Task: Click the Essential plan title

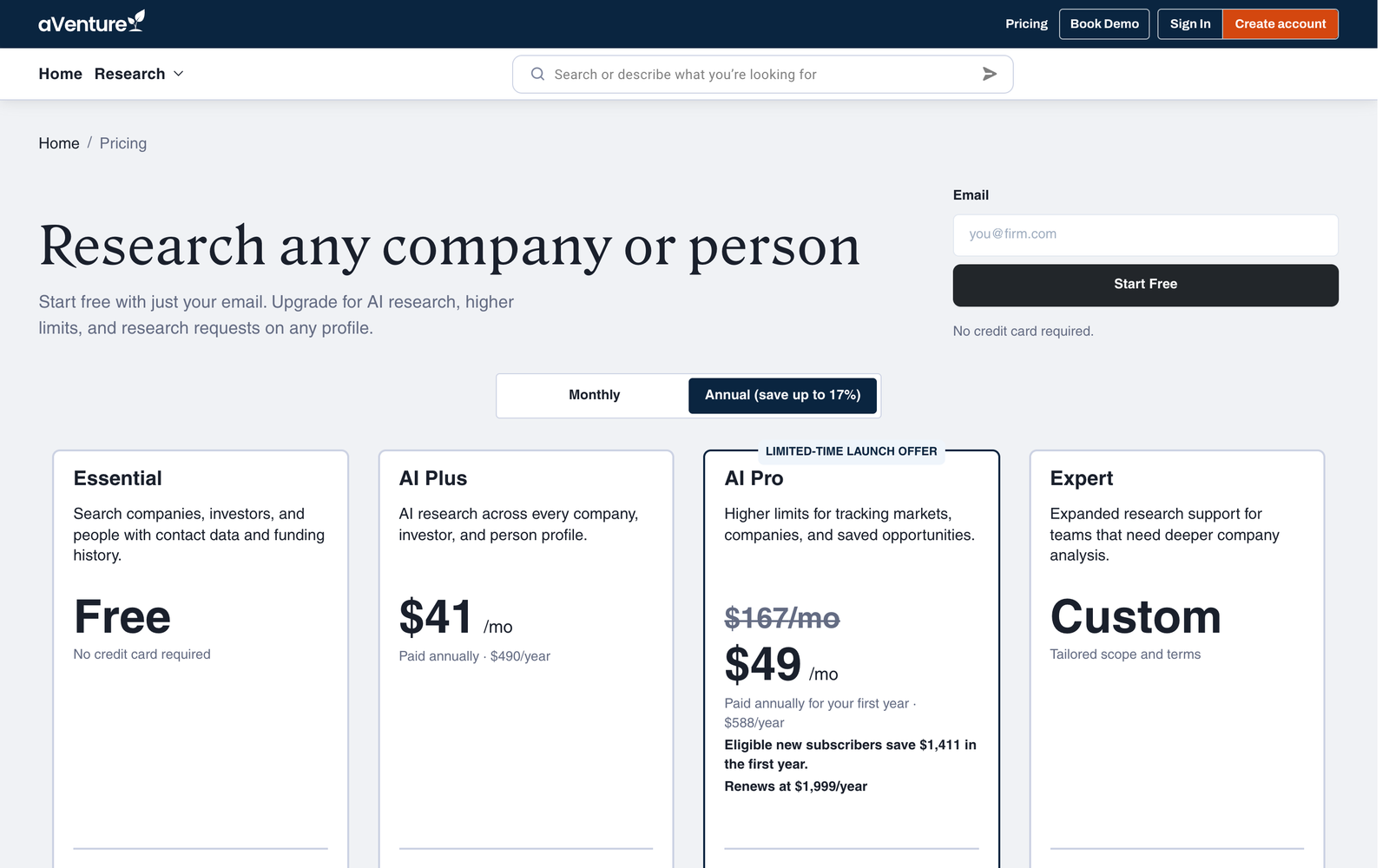Action: [117, 478]
